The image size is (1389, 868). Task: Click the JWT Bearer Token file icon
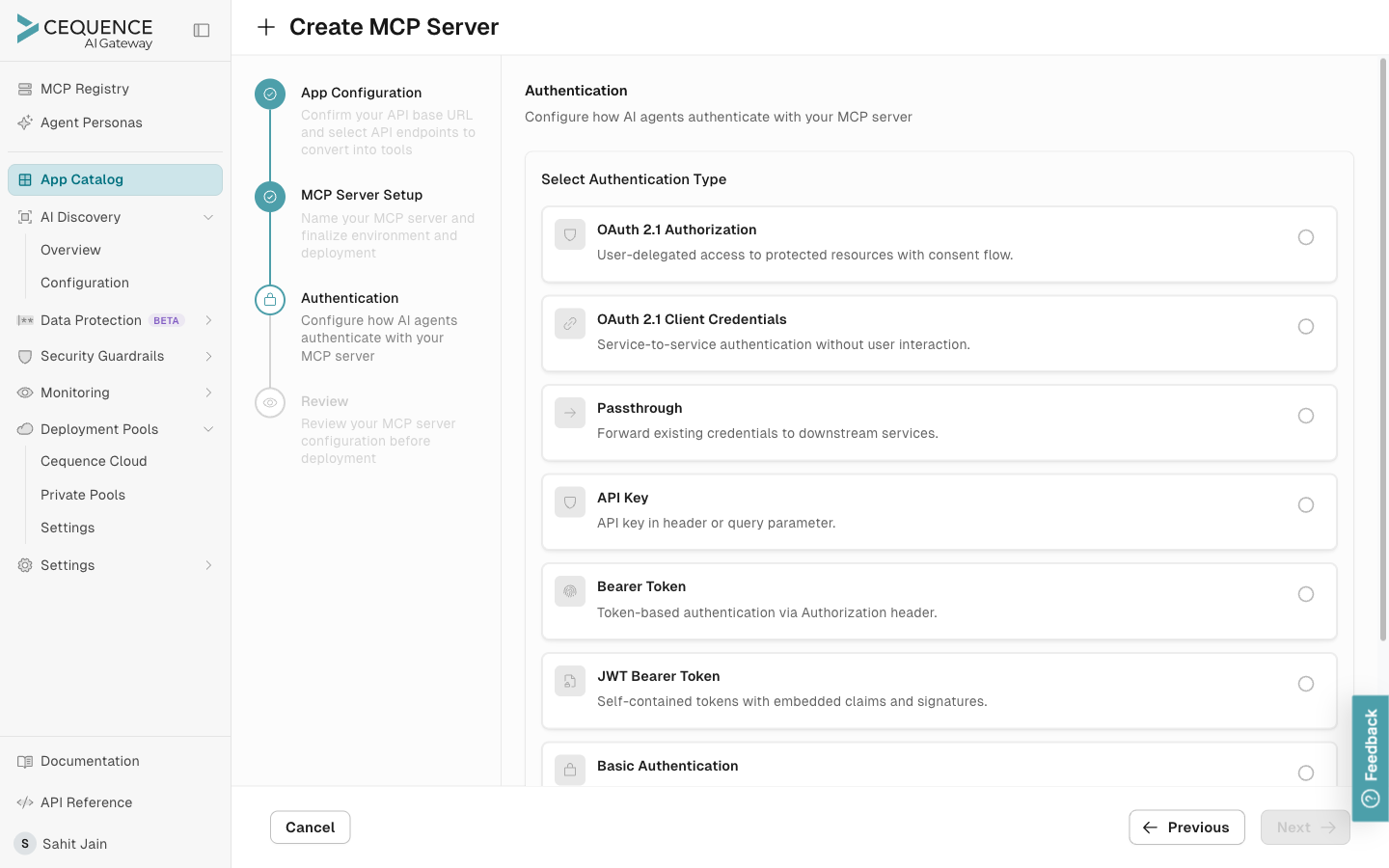pos(570,681)
